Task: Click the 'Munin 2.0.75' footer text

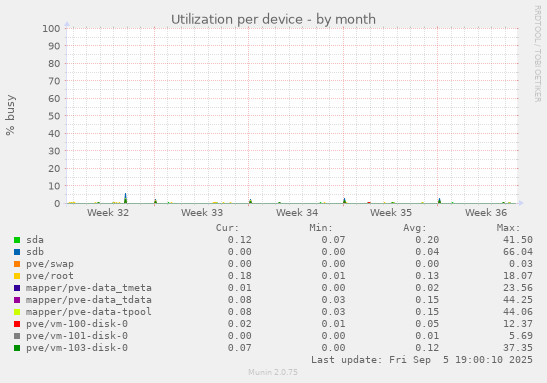Action: pyautogui.click(x=273, y=373)
